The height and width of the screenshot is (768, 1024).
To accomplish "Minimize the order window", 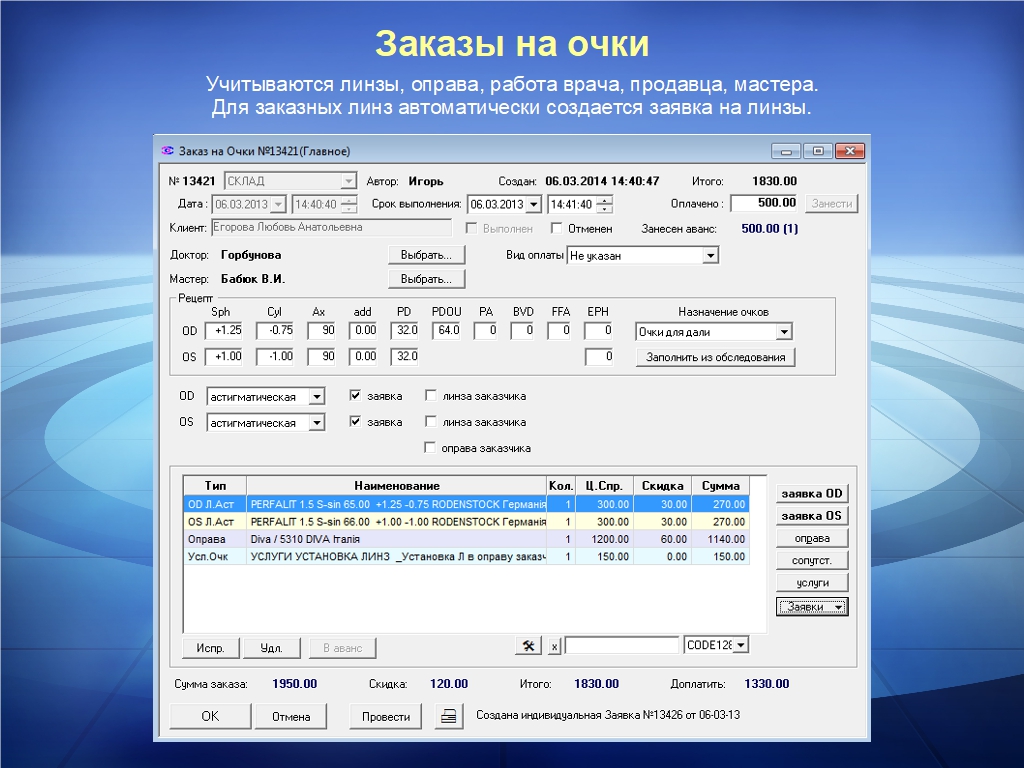I will pyautogui.click(x=786, y=151).
